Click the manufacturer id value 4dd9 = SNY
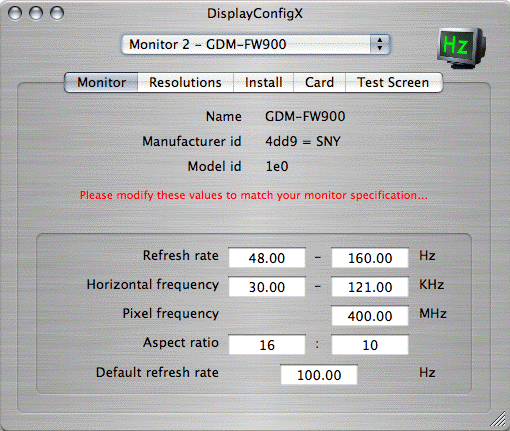This screenshot has width=510, height=431. pos(303,141)
